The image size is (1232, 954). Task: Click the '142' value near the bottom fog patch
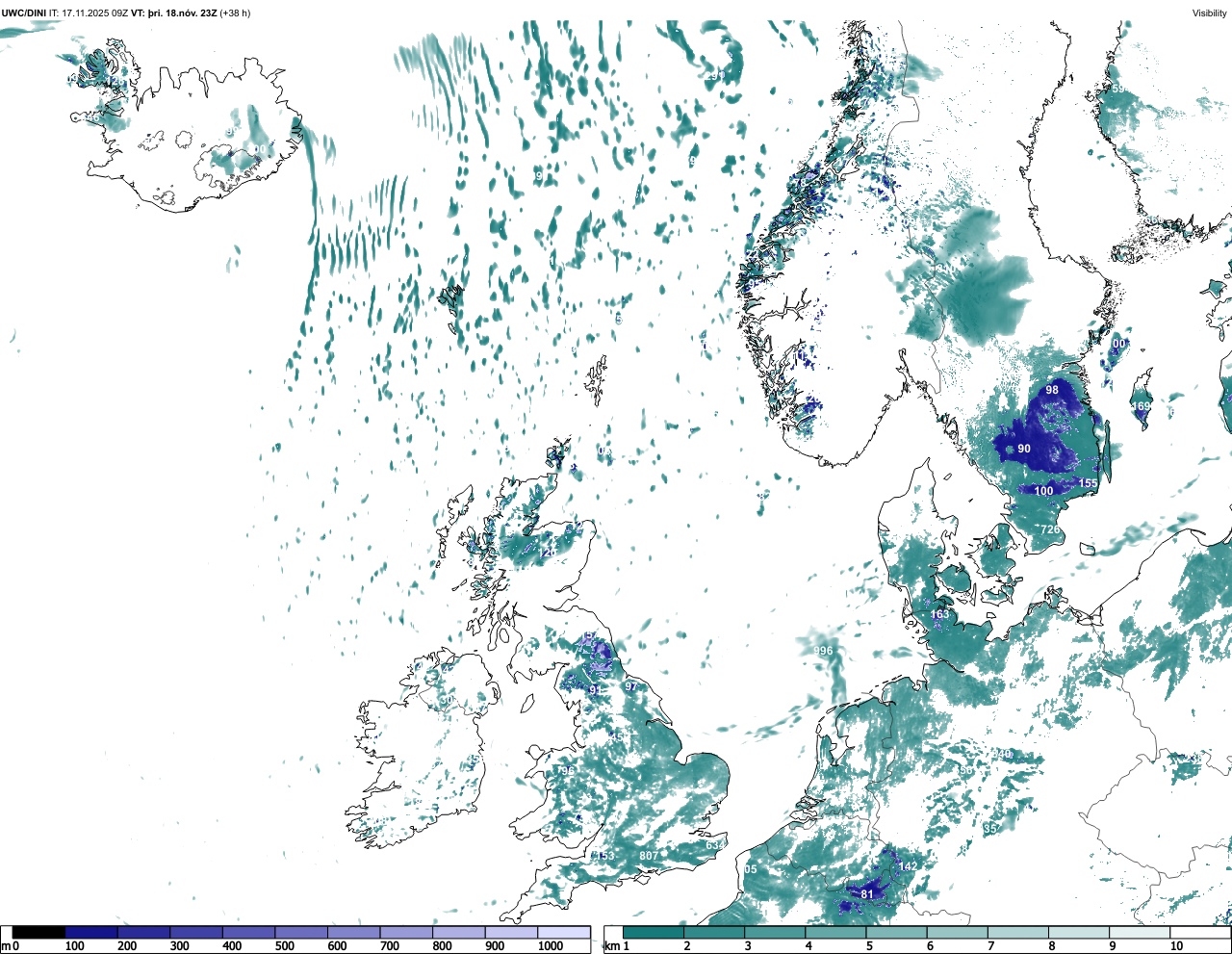908,866
